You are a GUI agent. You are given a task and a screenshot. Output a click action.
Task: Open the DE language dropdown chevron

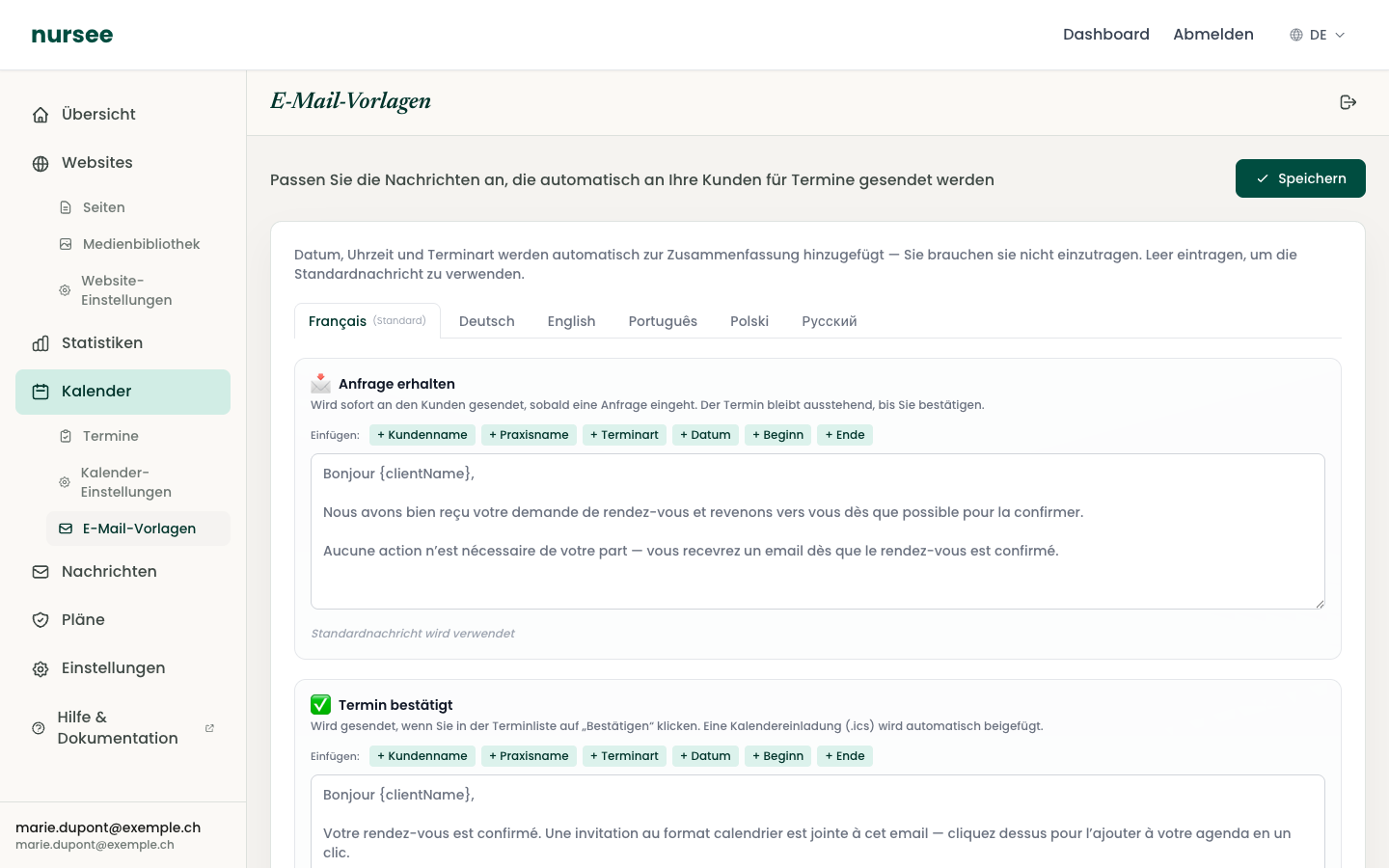click(x=1340, y=35)
